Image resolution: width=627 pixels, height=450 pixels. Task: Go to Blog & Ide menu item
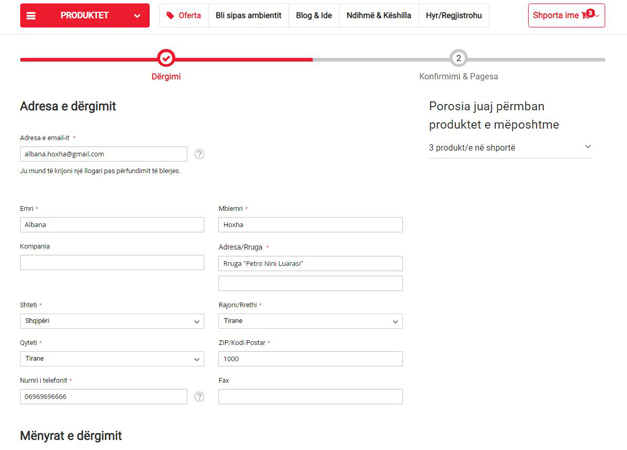click(313, 16)
